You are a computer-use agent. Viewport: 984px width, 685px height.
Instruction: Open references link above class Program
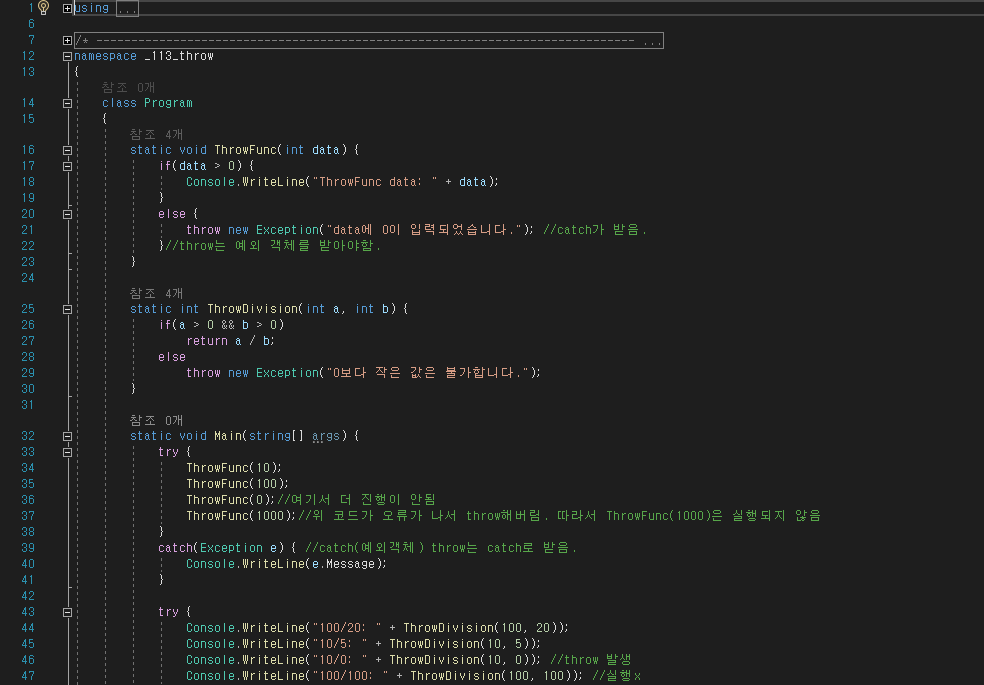129,87
